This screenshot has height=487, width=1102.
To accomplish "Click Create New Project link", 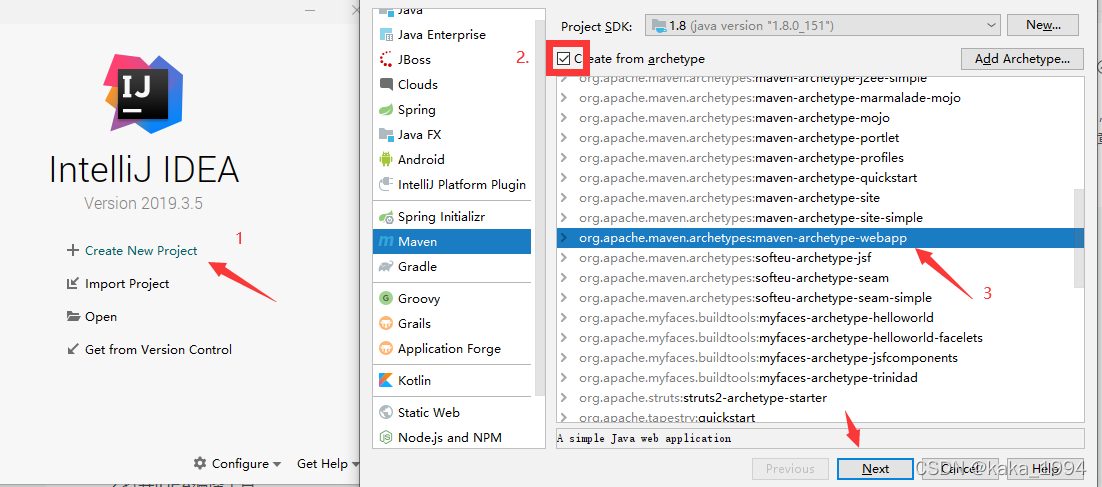I will (141, 250).
